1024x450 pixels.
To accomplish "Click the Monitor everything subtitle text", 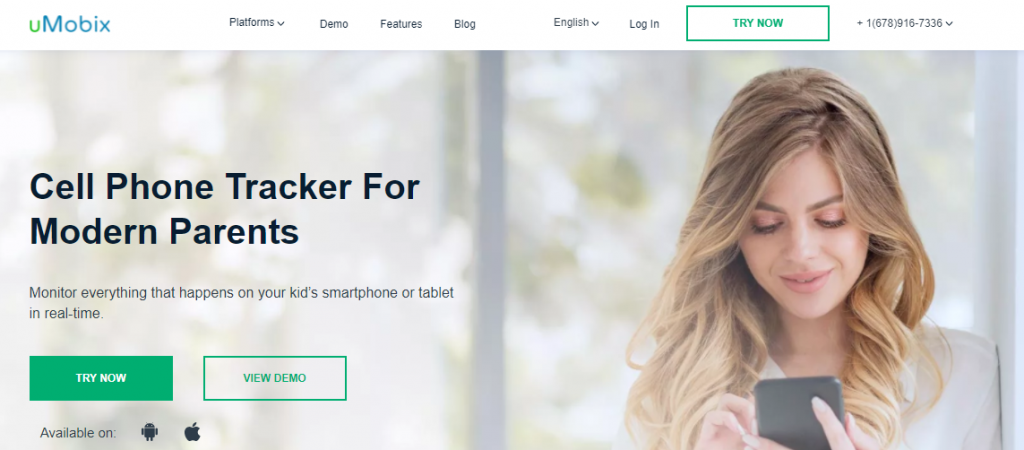I will coord(242,302).
